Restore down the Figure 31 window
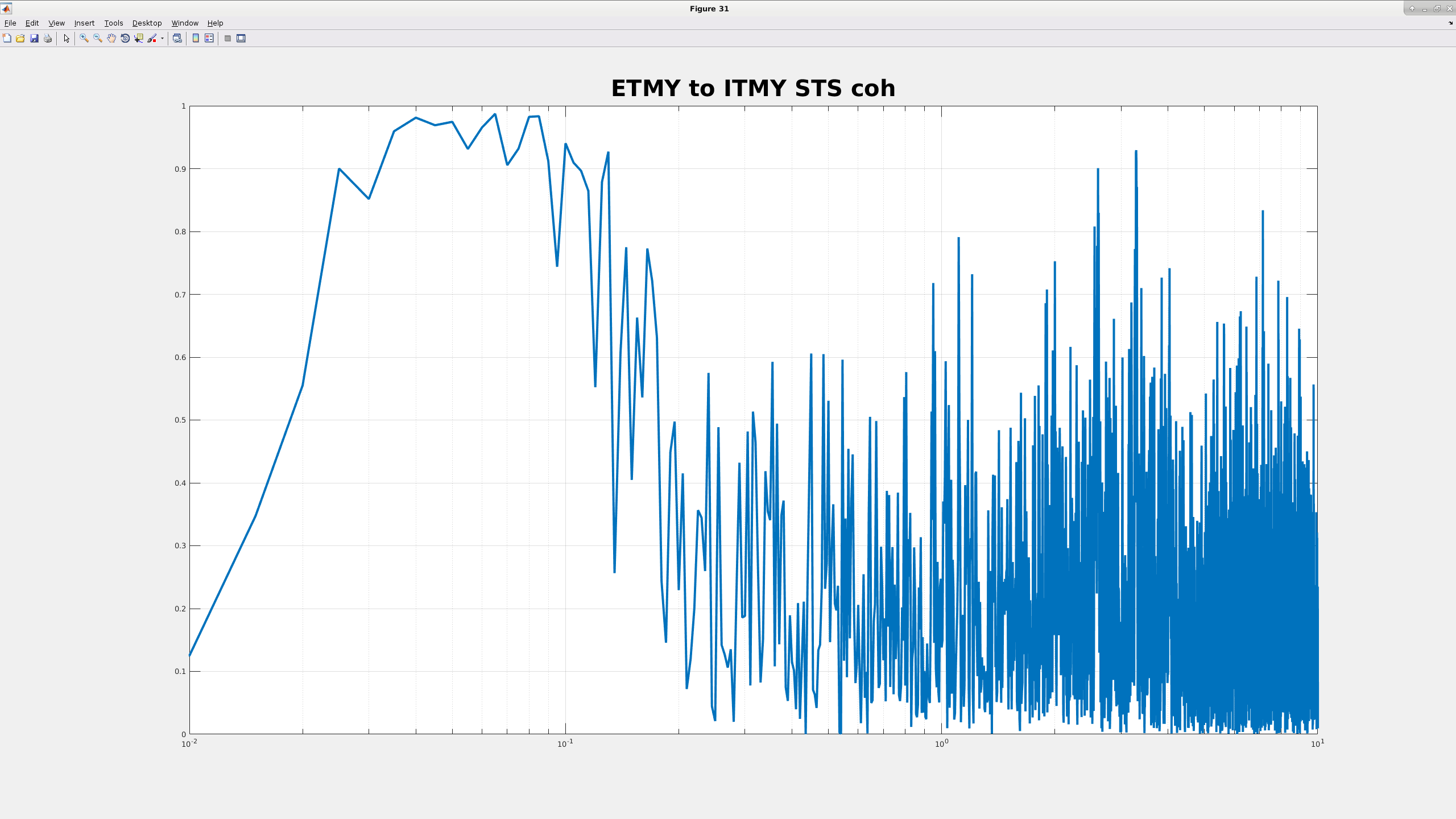 pos(1437,9)
